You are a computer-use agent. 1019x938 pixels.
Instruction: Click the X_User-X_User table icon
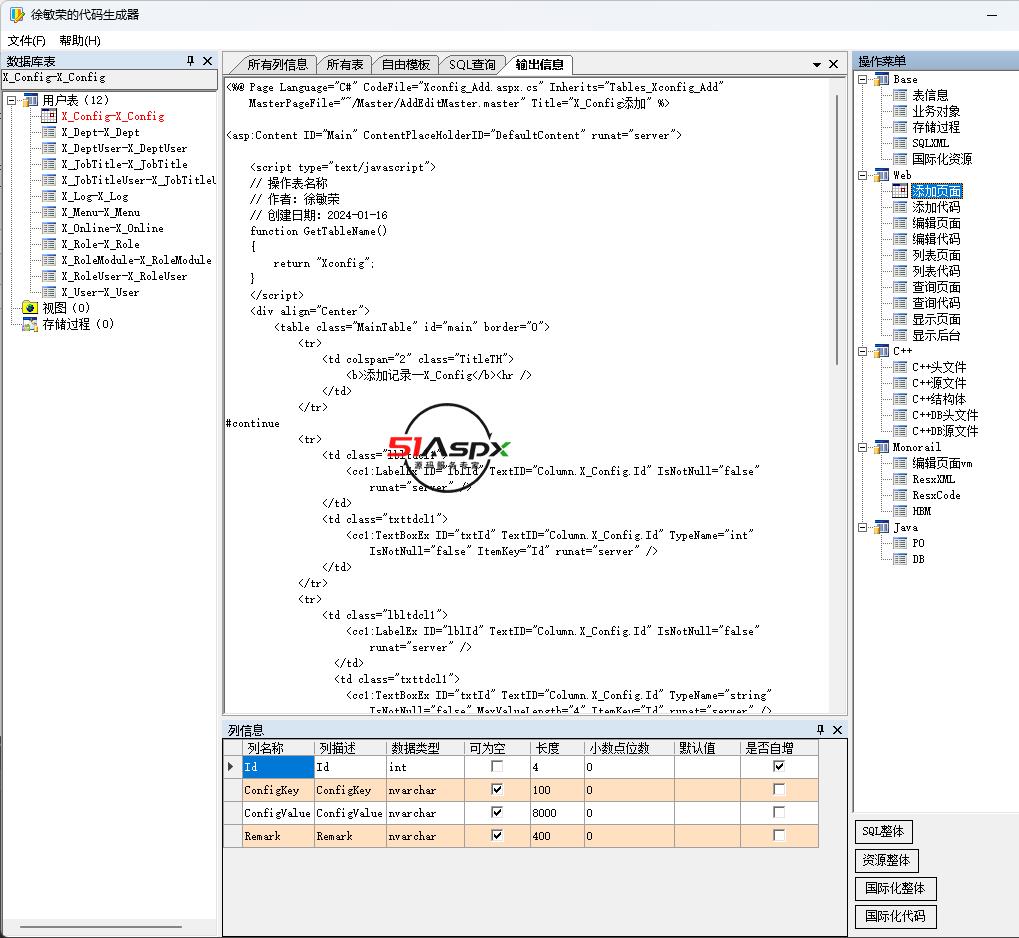(x=49, y=292)
